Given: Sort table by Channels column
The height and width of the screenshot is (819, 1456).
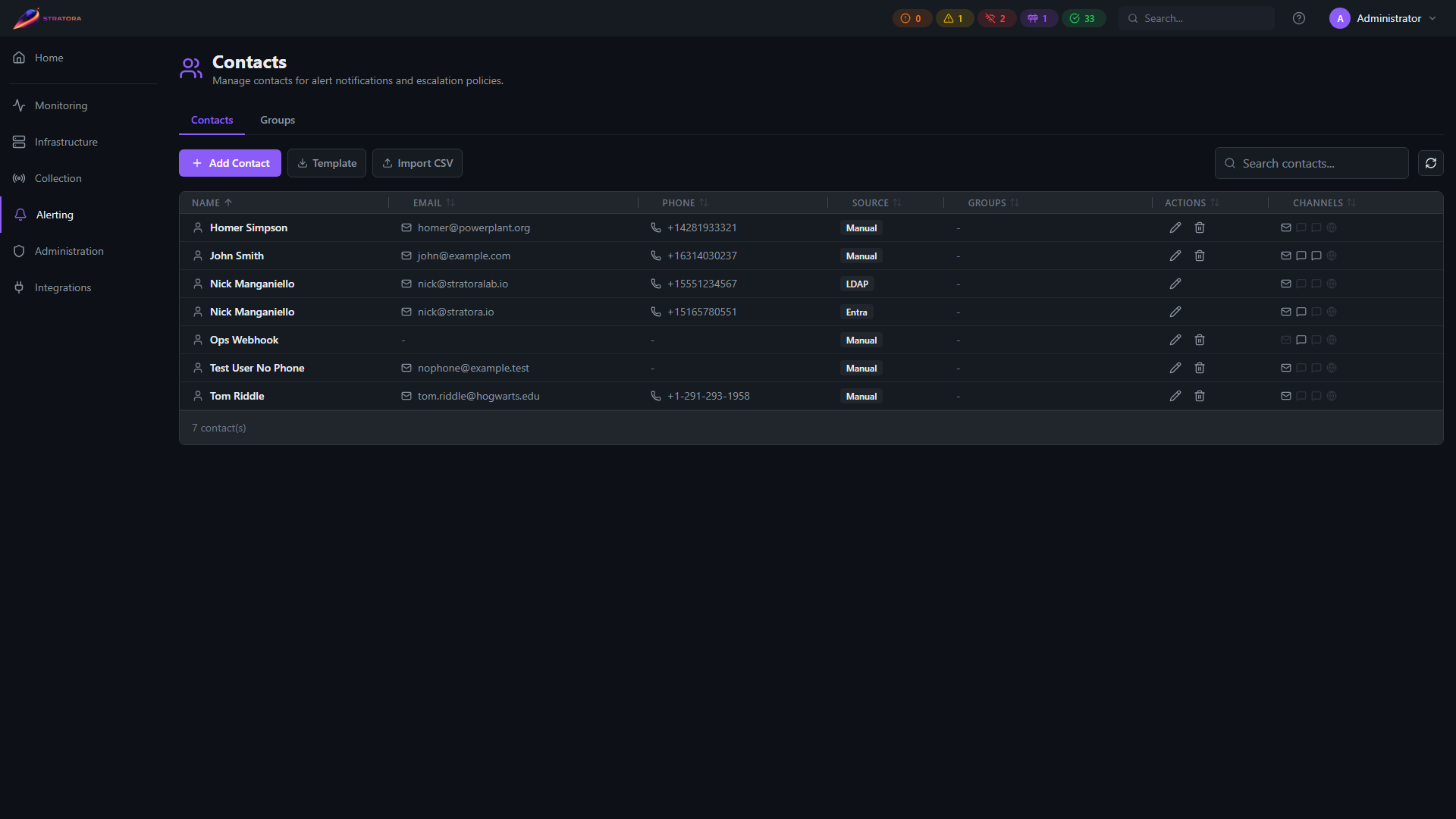Looking at the screenshot, I should pyautogui.click(x=1324, y=202).
